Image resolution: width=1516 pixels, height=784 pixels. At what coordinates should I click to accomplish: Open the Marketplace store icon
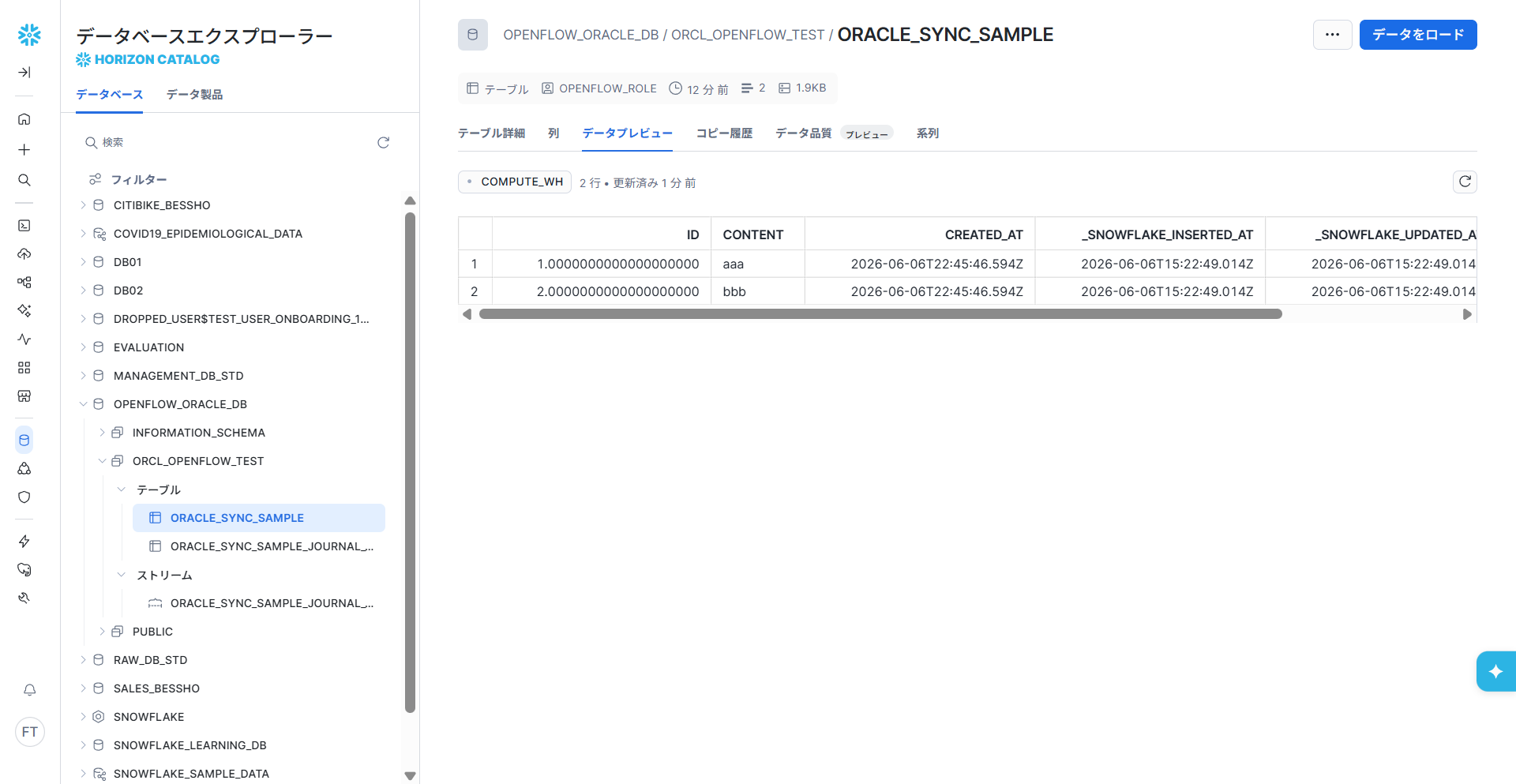point(24,396)
